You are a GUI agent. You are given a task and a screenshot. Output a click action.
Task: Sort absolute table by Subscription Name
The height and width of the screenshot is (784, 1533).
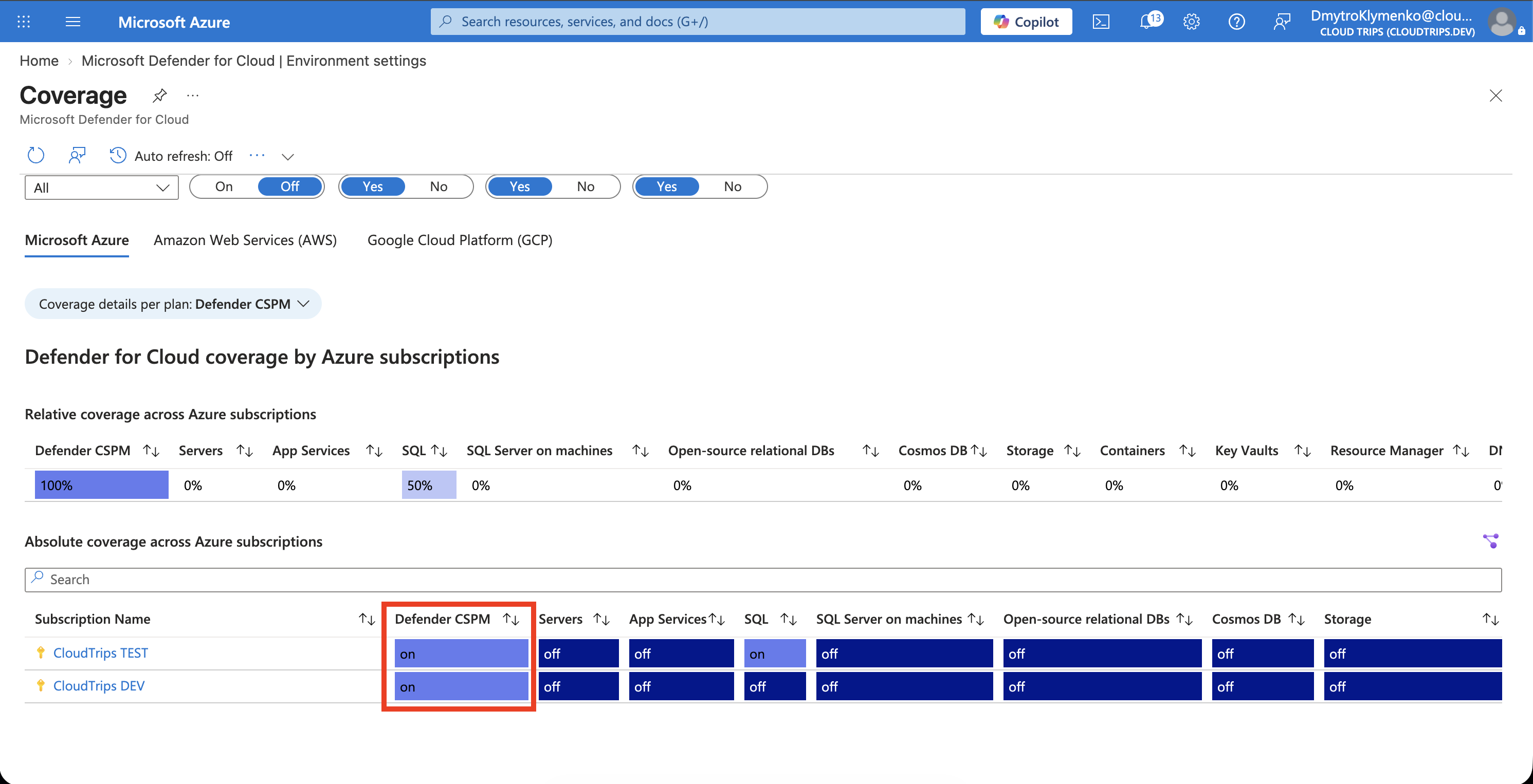367,619
